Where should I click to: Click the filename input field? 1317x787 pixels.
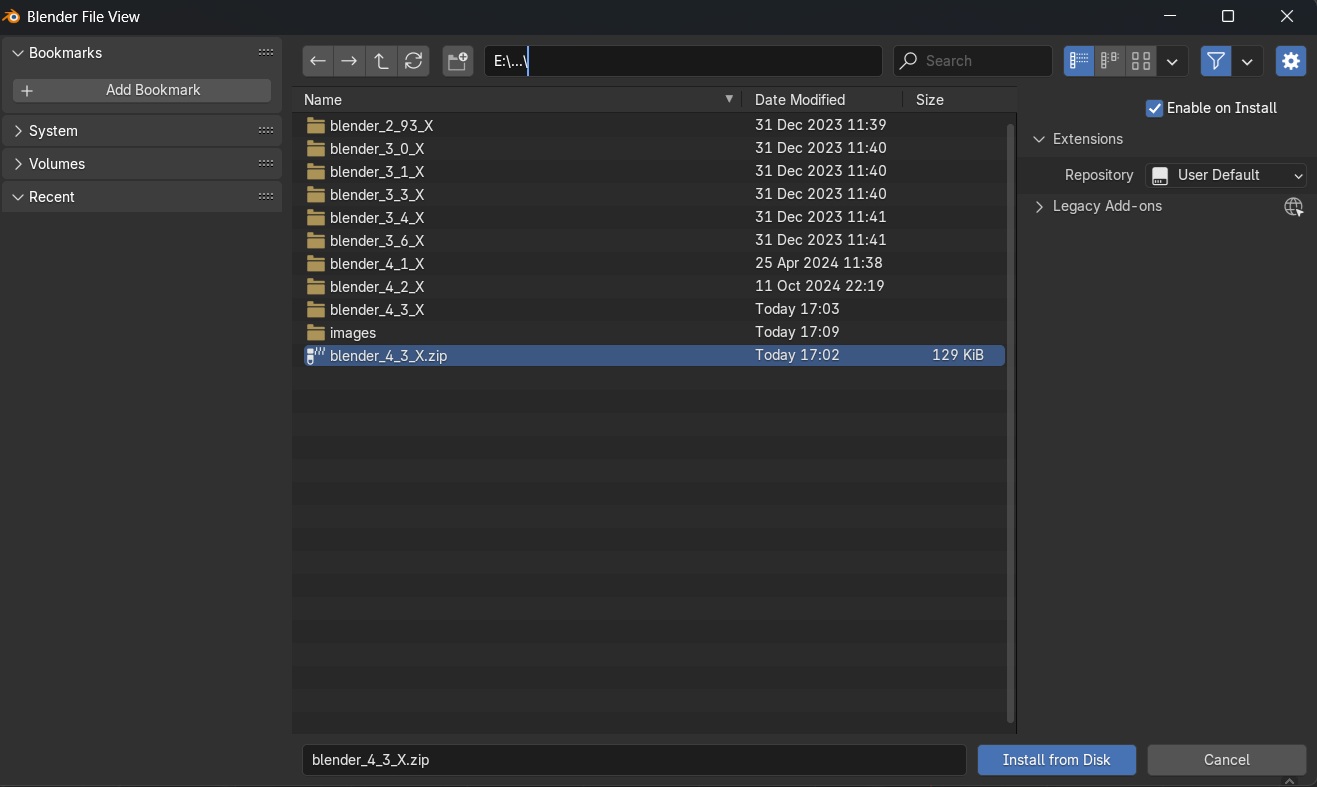[x=634, y=760]
